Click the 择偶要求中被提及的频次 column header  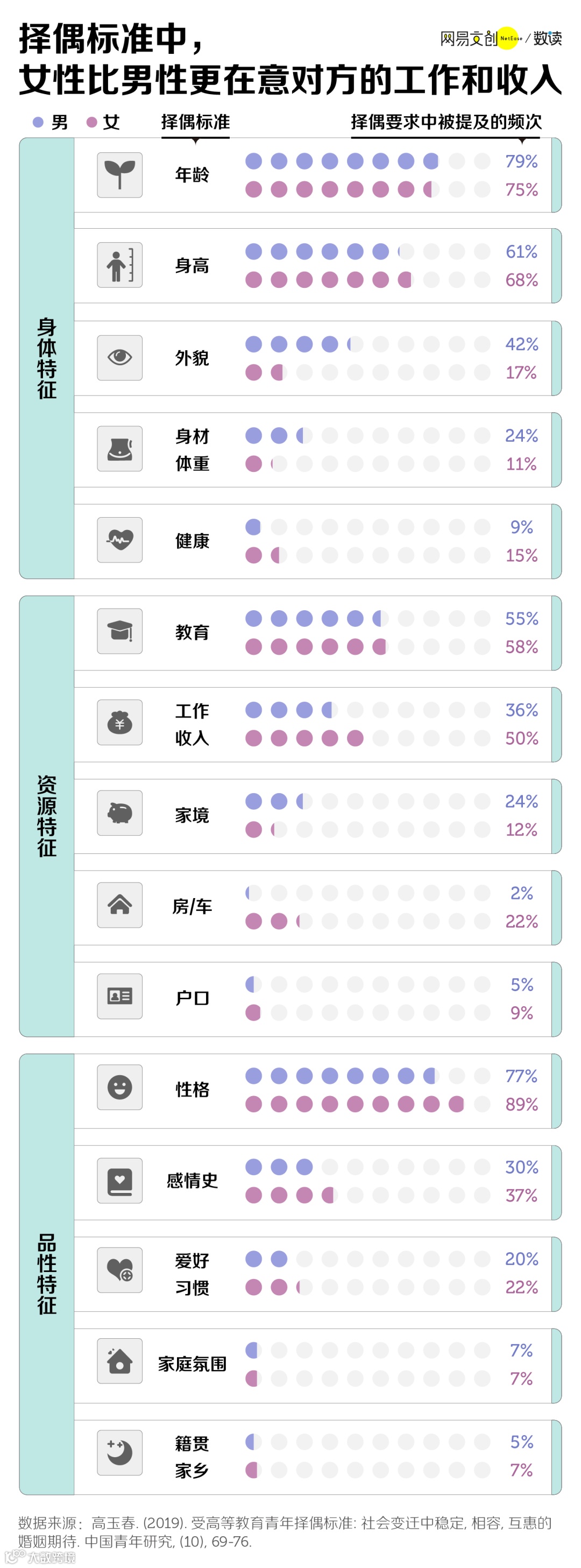[446, 122]
